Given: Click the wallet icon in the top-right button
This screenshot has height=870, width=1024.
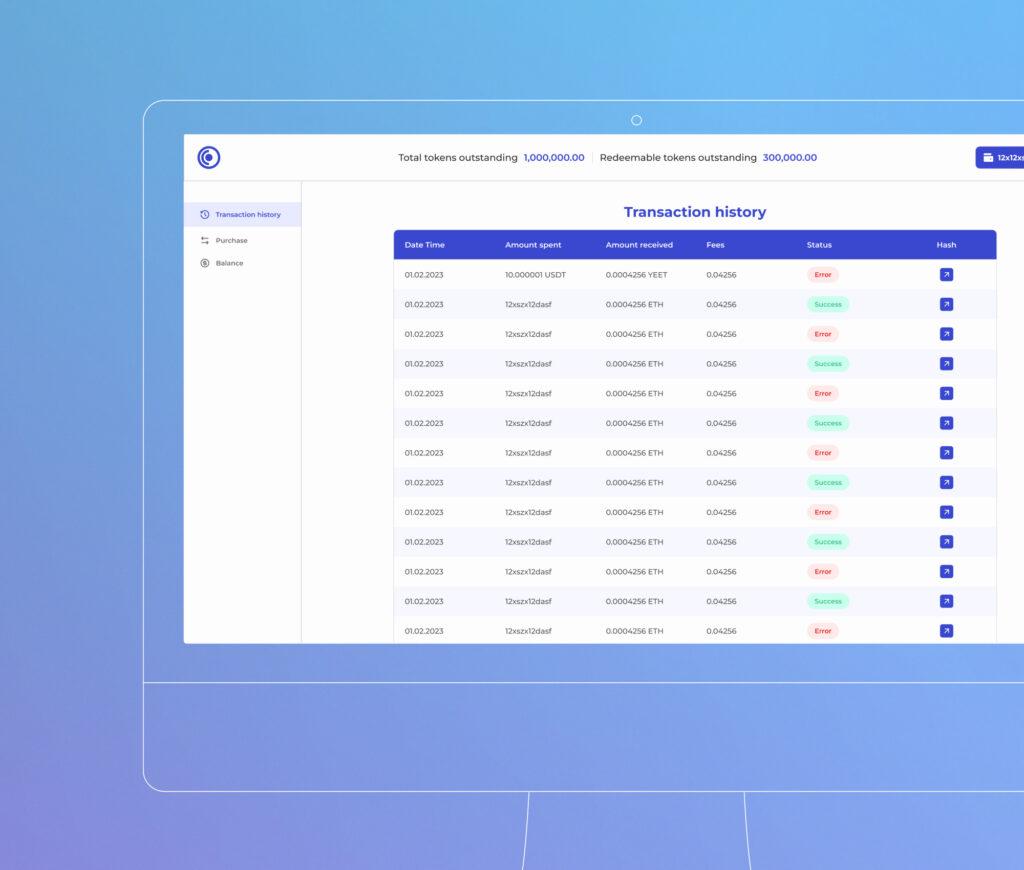Looking at the screenshot, I should click(987, 157).
